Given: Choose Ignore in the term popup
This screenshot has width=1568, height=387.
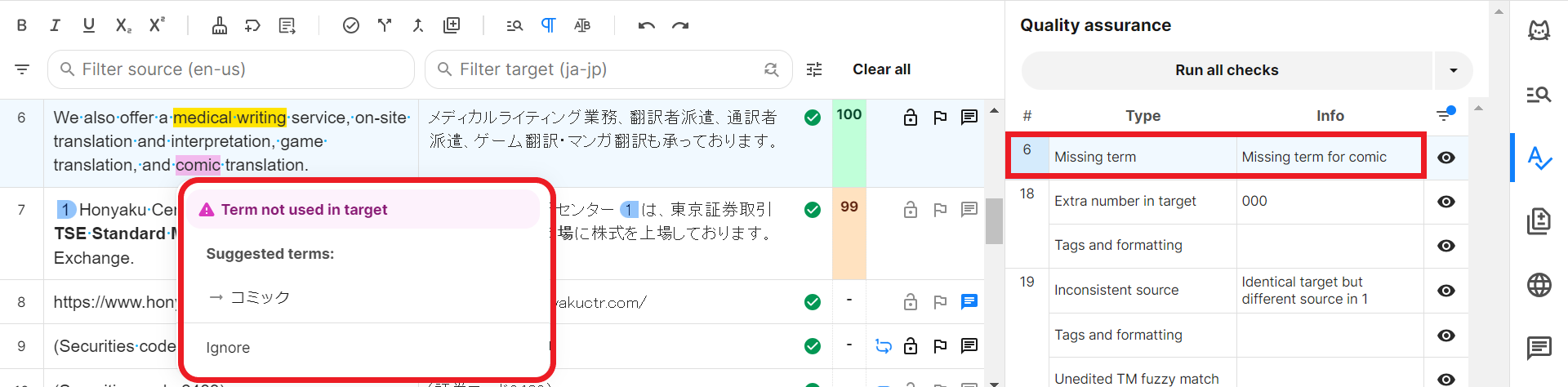Looking at the screenshot, I should pyautogui.click(x=228, y=347).
